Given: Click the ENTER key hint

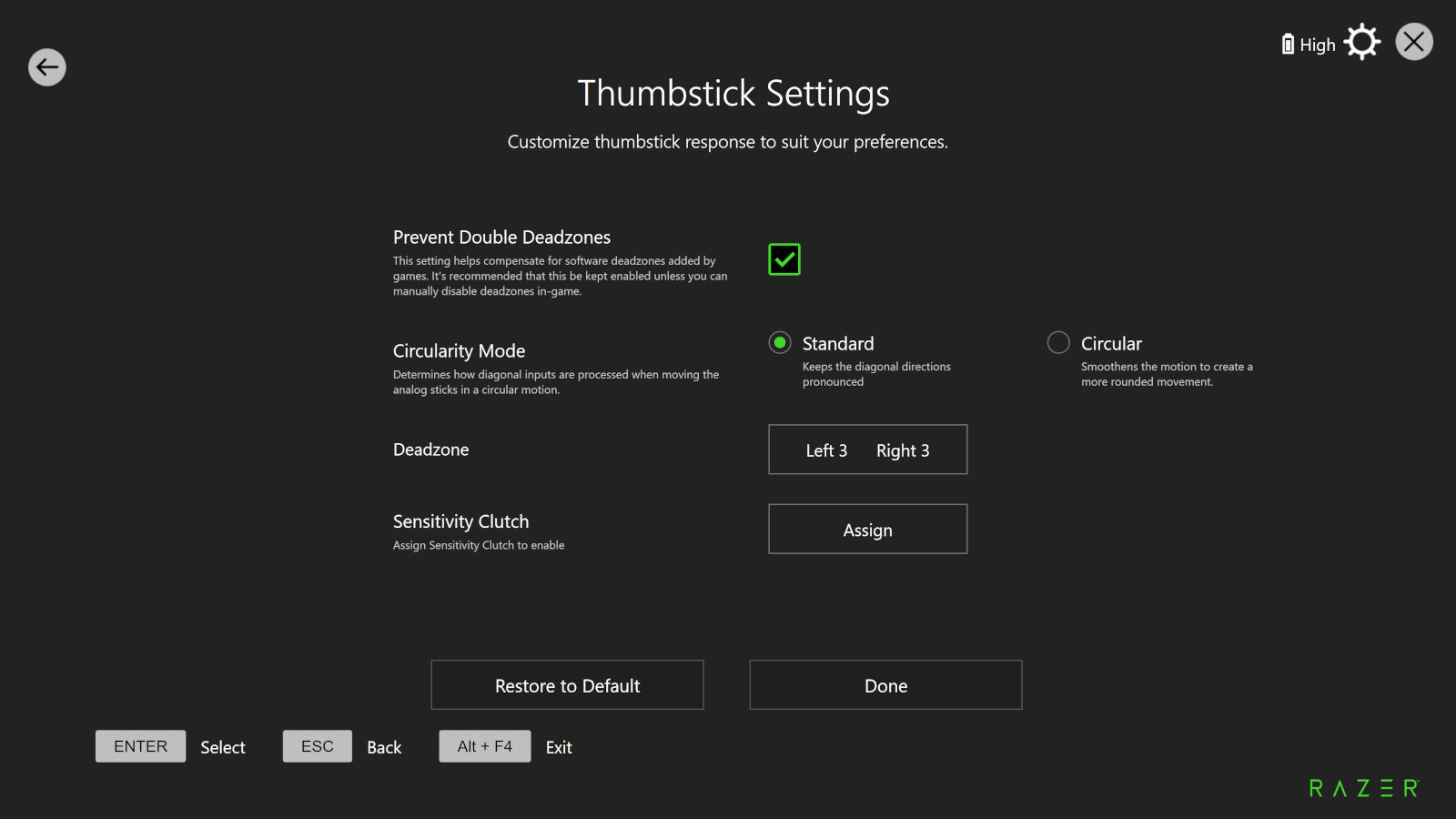Looking at the screenshot, I should tap(140, 746).
